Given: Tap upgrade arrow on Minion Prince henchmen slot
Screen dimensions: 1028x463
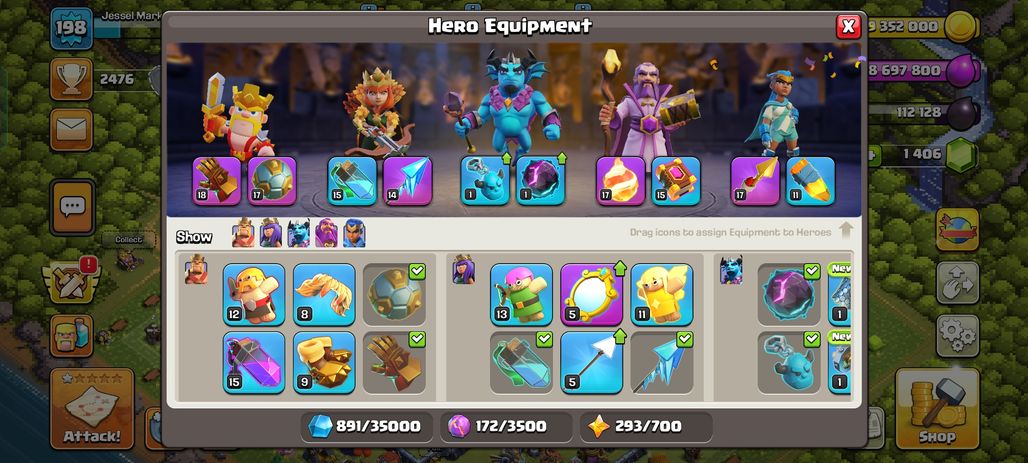Looking at the screenshot, I should pos(506,159).
